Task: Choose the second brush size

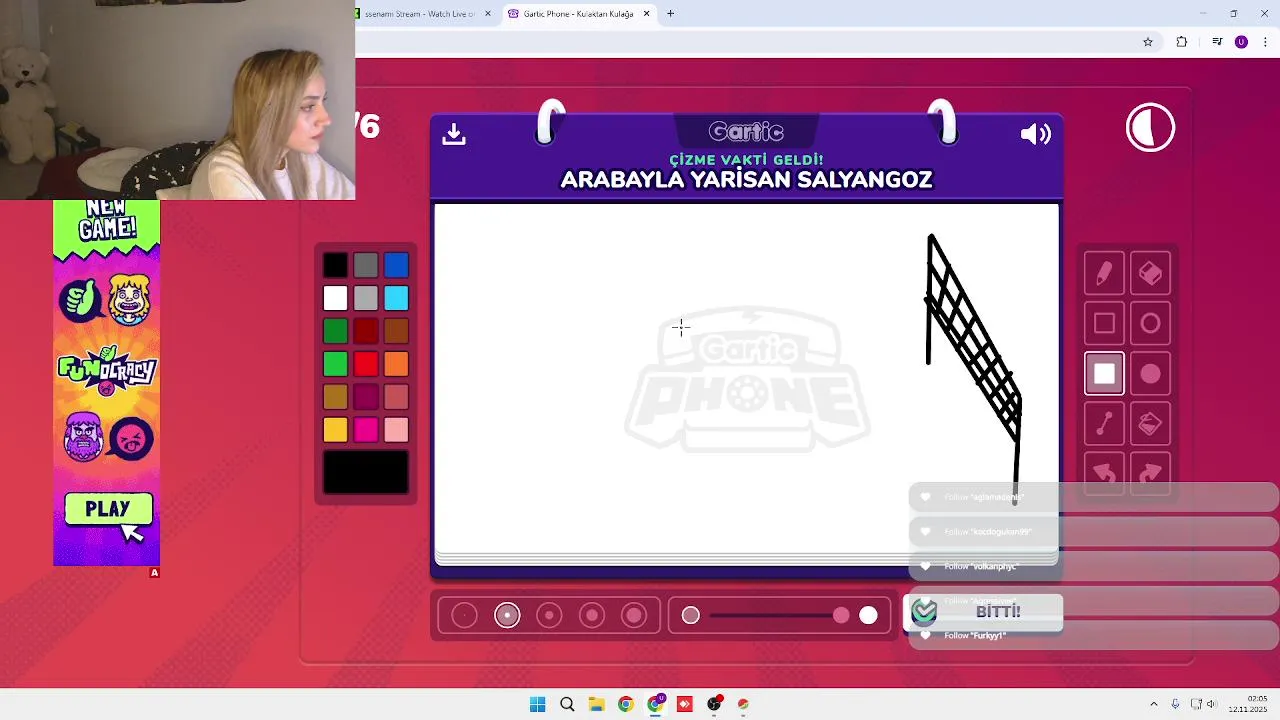Action: tap(507, 616)
